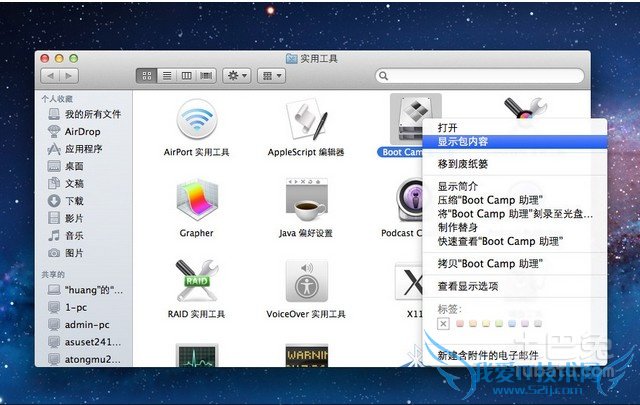Select the RAID 实用工具 icon
Image resolution: width=640 pixels, height=405 pixels.
(x=197, y=281)
